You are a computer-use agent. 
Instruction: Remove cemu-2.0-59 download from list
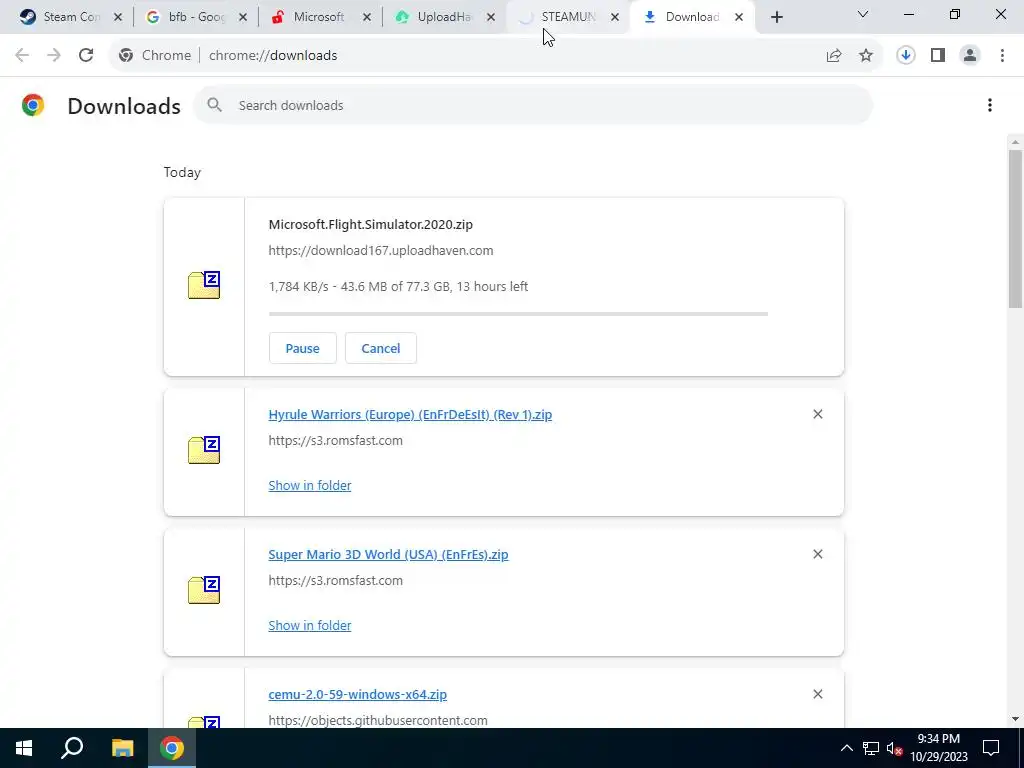point(818,694)
